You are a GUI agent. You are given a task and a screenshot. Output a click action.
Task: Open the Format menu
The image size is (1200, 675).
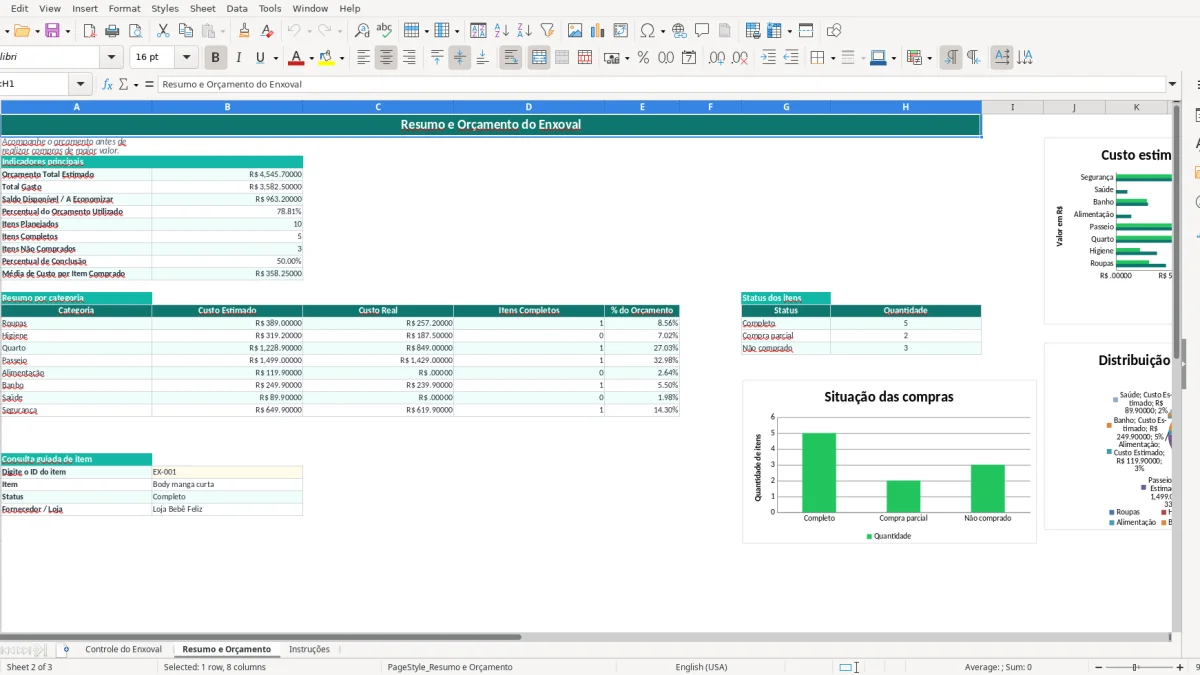(125, 8)
